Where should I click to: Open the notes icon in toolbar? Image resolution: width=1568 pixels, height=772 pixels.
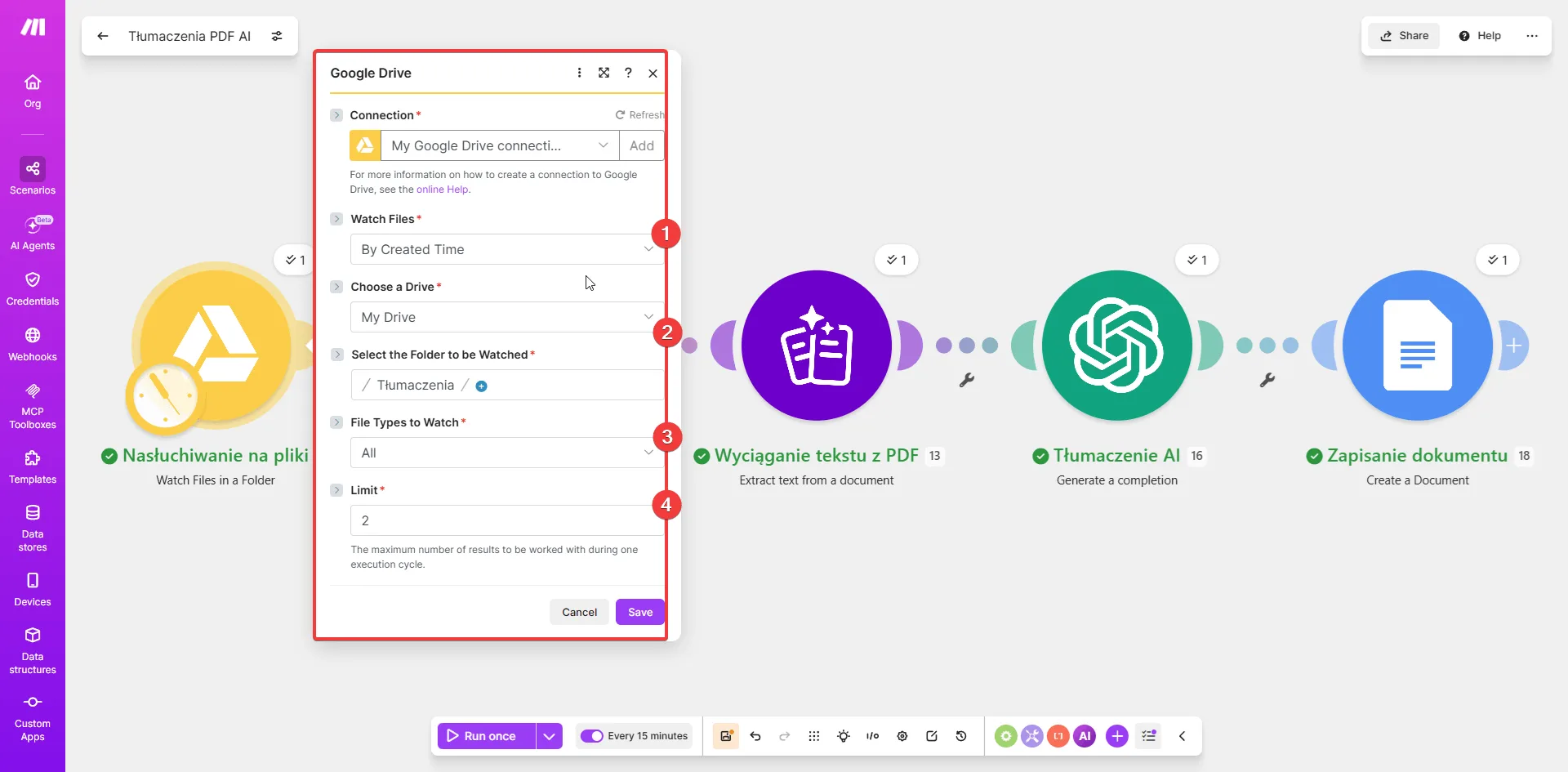click(x=932, y=736)
